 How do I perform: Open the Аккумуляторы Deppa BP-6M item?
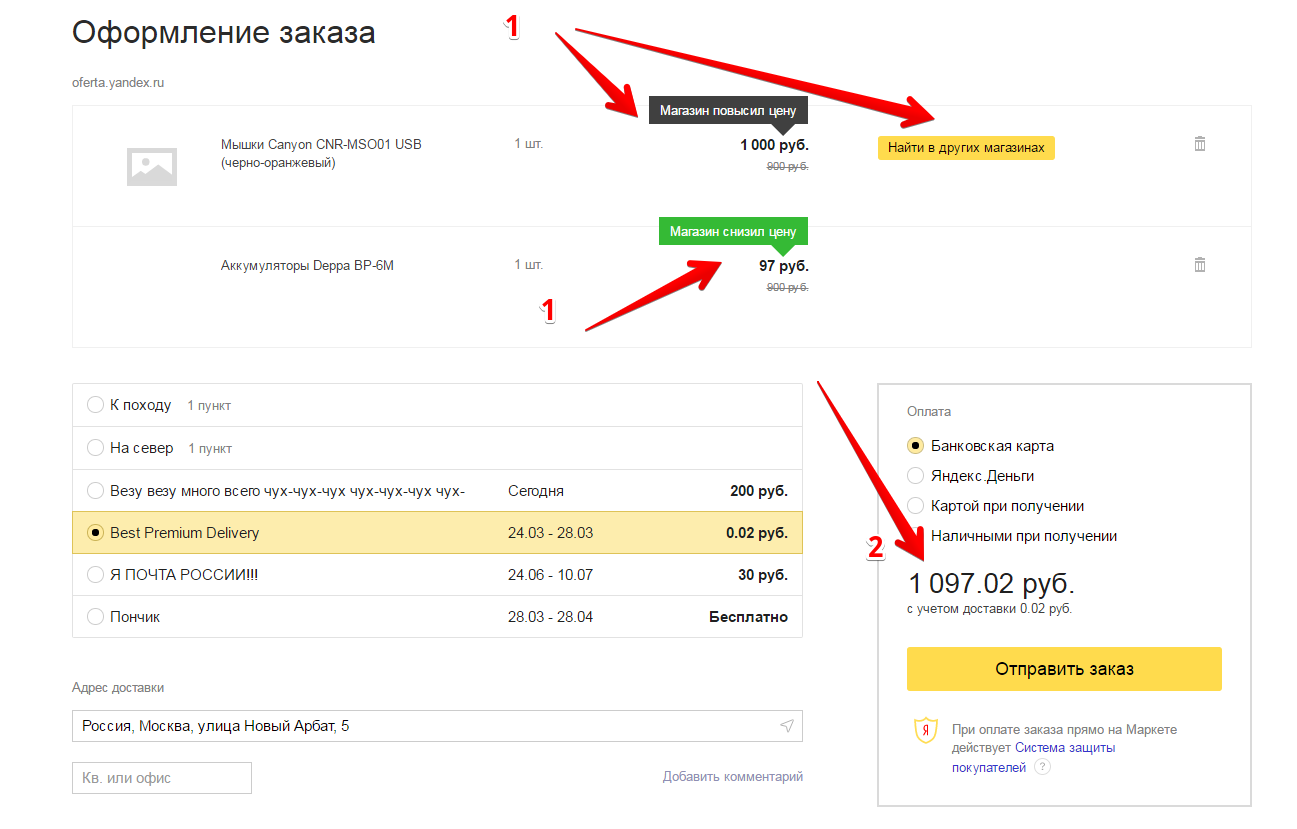(307, 266)
